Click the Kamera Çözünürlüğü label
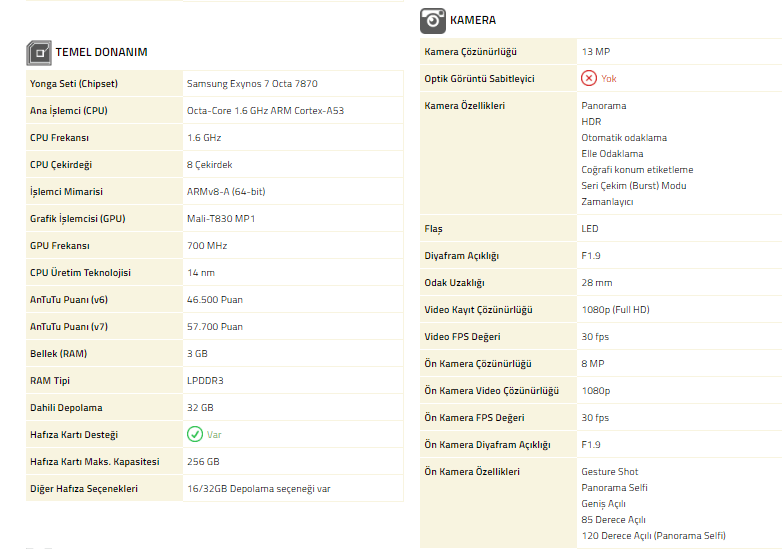Screen dimensions: 782x549 tap(470, 51)
